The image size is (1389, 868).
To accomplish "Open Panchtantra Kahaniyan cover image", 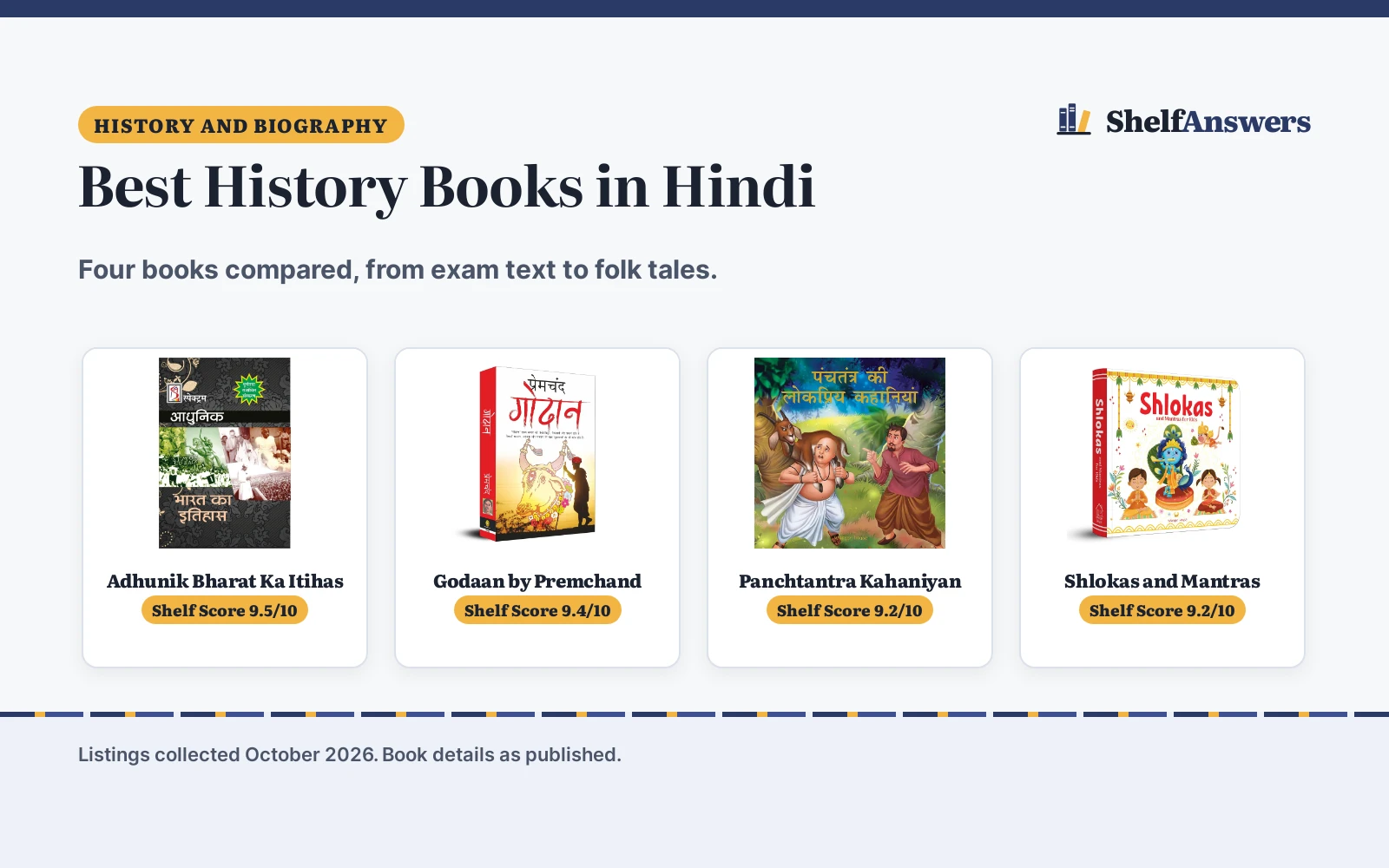I will (x=850, y=453).
